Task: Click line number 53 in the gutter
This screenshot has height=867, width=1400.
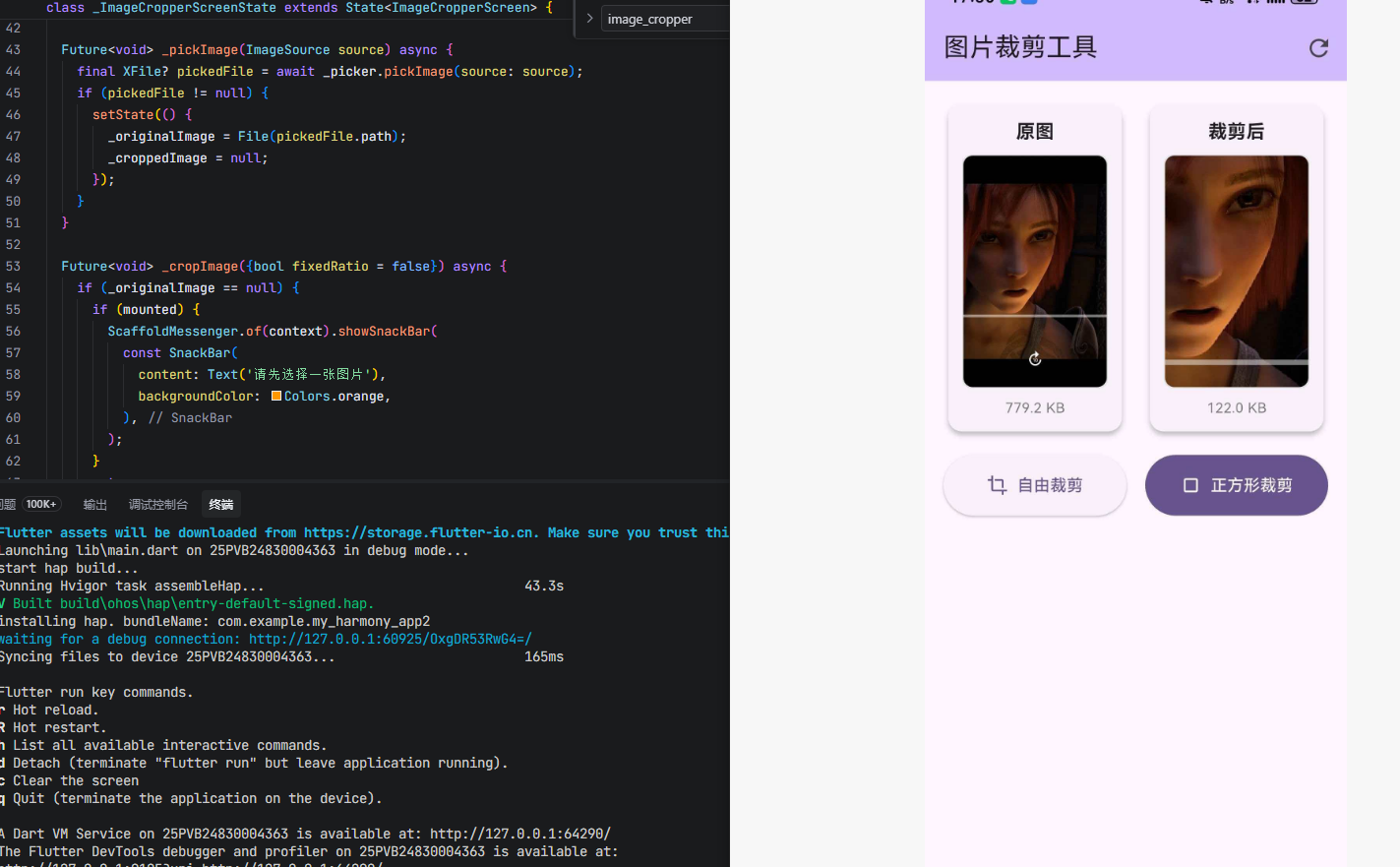Action: (x=13, y=266)
